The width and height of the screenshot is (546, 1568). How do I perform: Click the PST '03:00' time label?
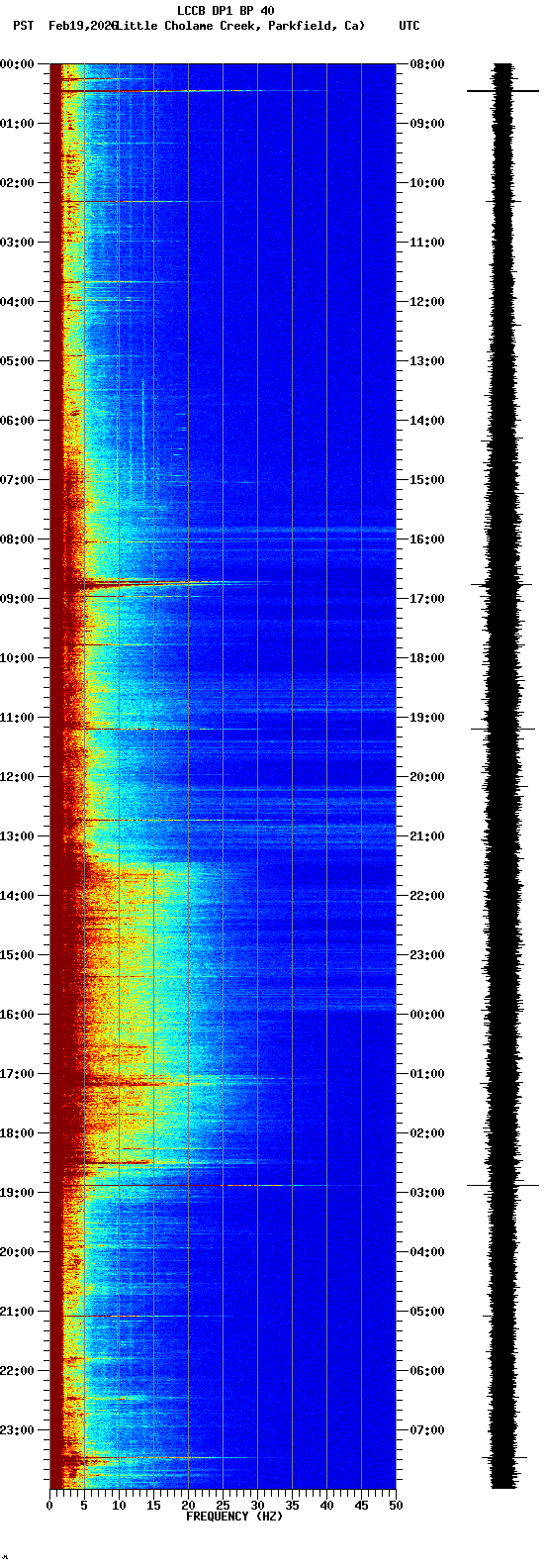[x=17, y=243]
